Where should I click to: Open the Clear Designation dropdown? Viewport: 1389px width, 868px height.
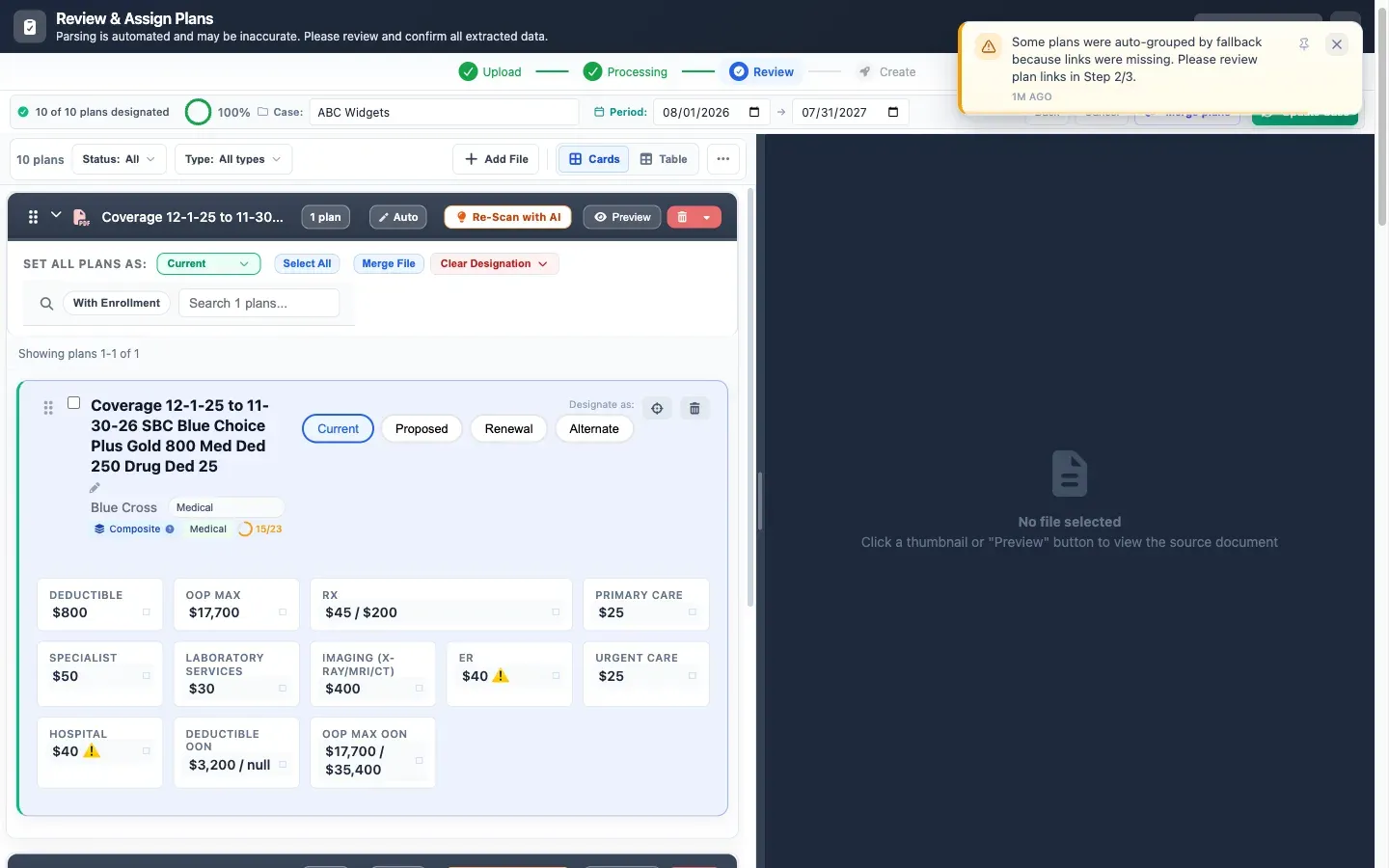[x=494, y=263]
